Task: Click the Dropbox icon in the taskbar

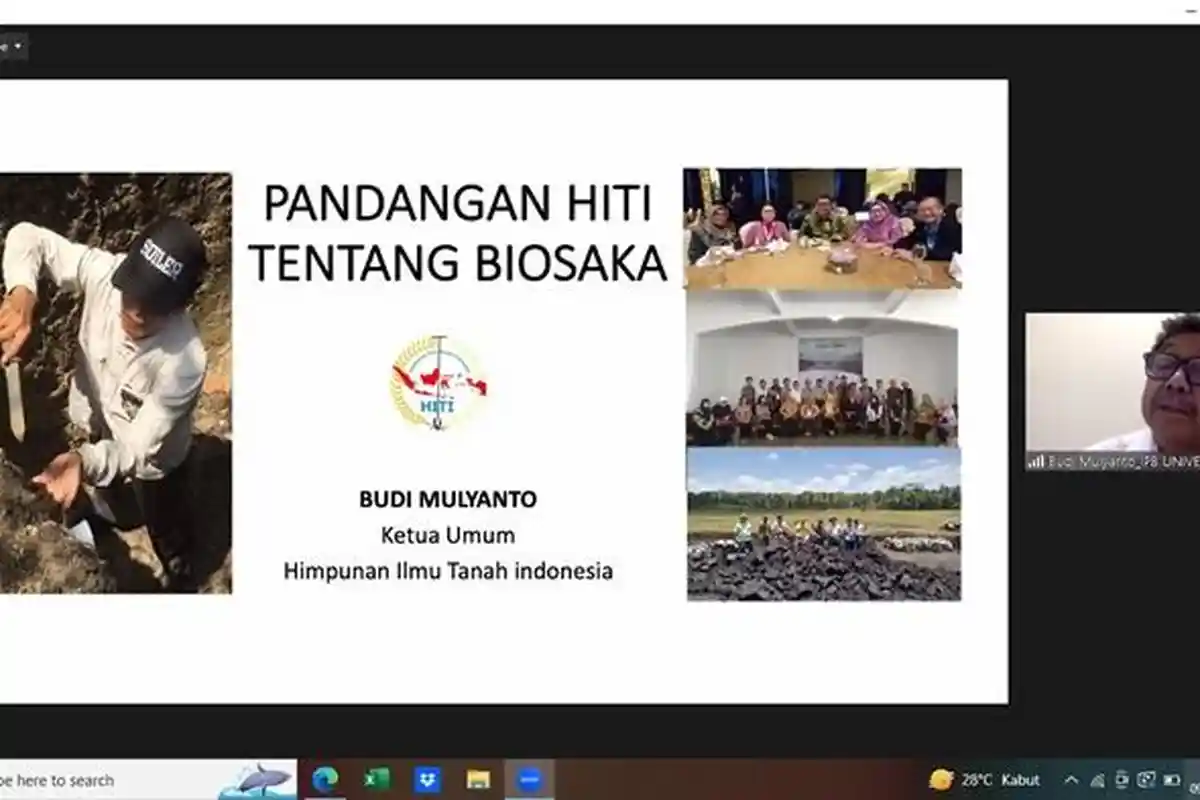Action: click(x=428, y=779)
